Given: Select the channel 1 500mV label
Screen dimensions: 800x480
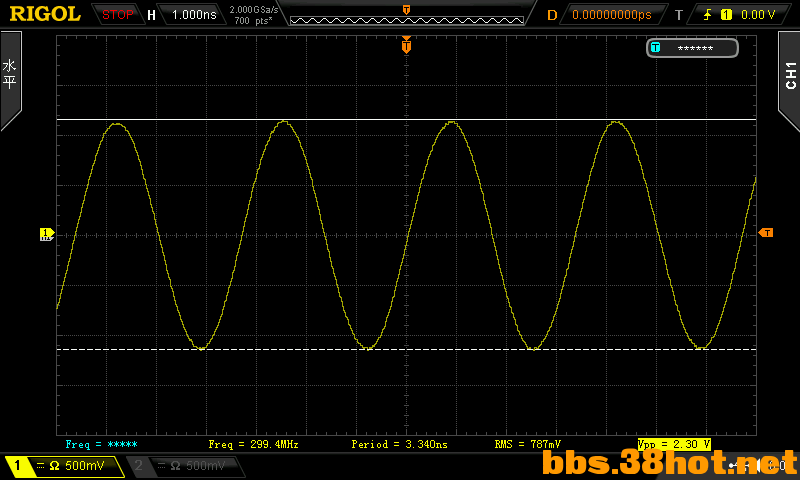Looking at the screenshot, I should [84, 465].
